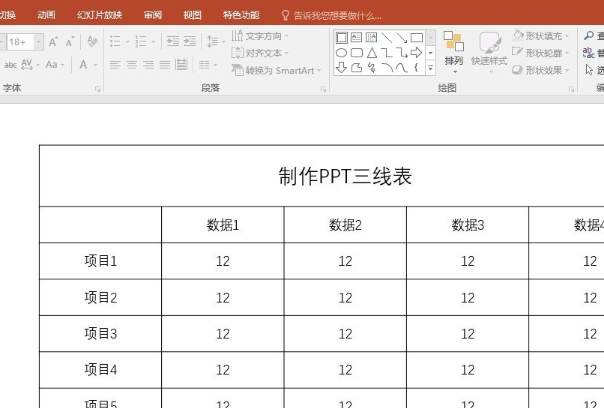Switch to the 幻灯片放映 tab

tap(99, 15)
